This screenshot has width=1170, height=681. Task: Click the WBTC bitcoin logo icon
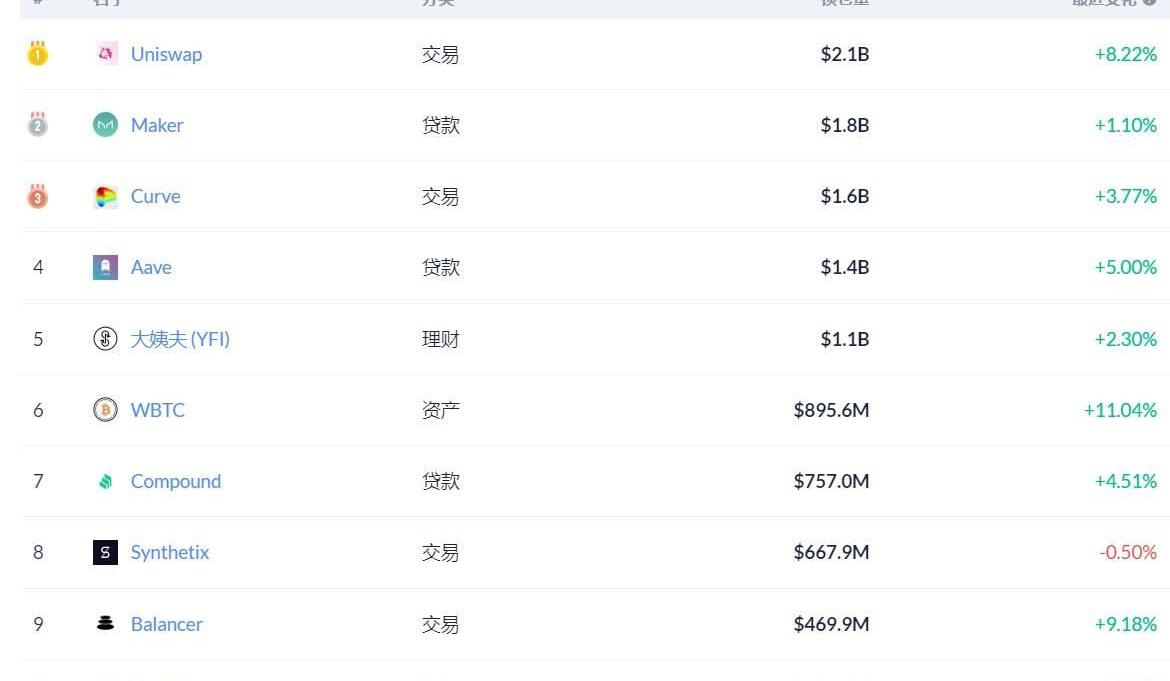(105, 410)
